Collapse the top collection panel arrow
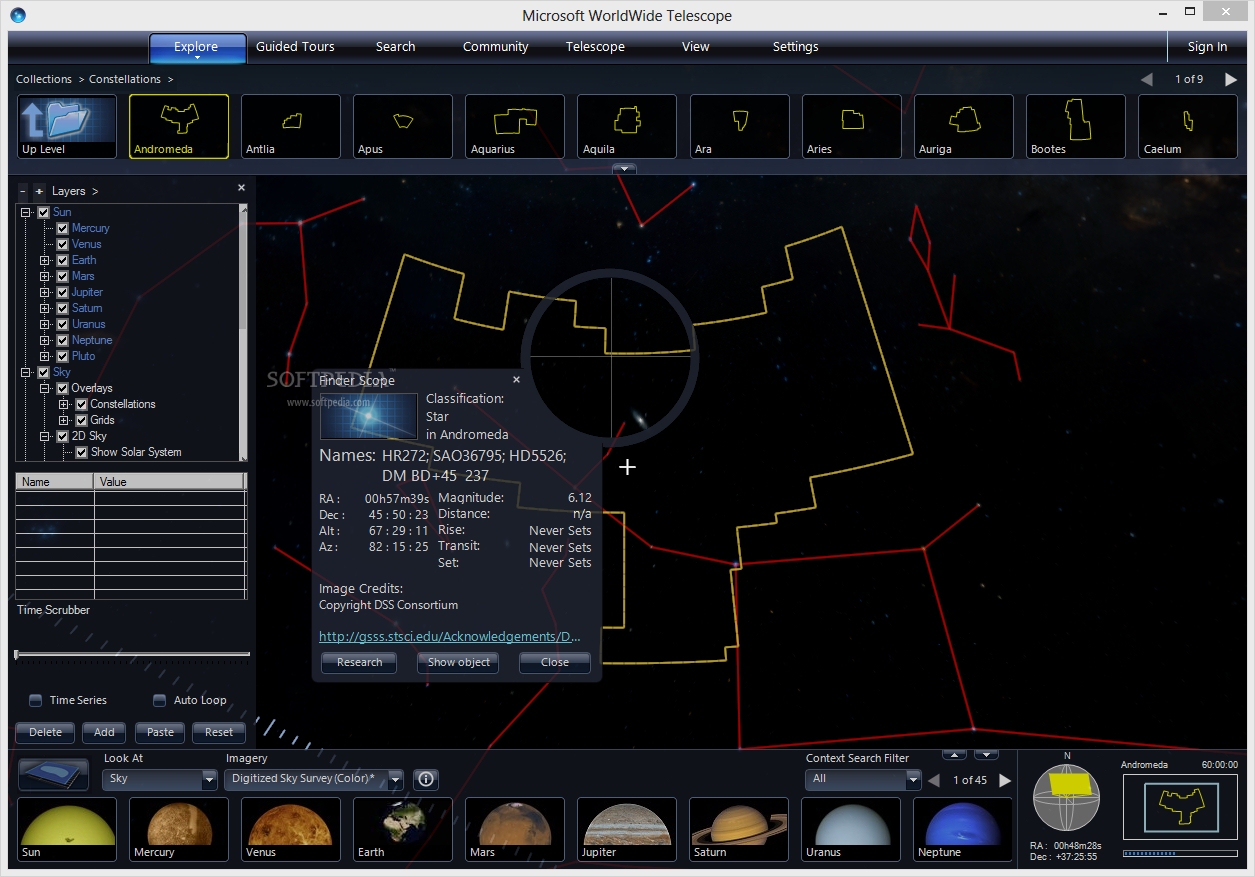The width and height of the screenshot is (1255, 877). click(624, 169)
